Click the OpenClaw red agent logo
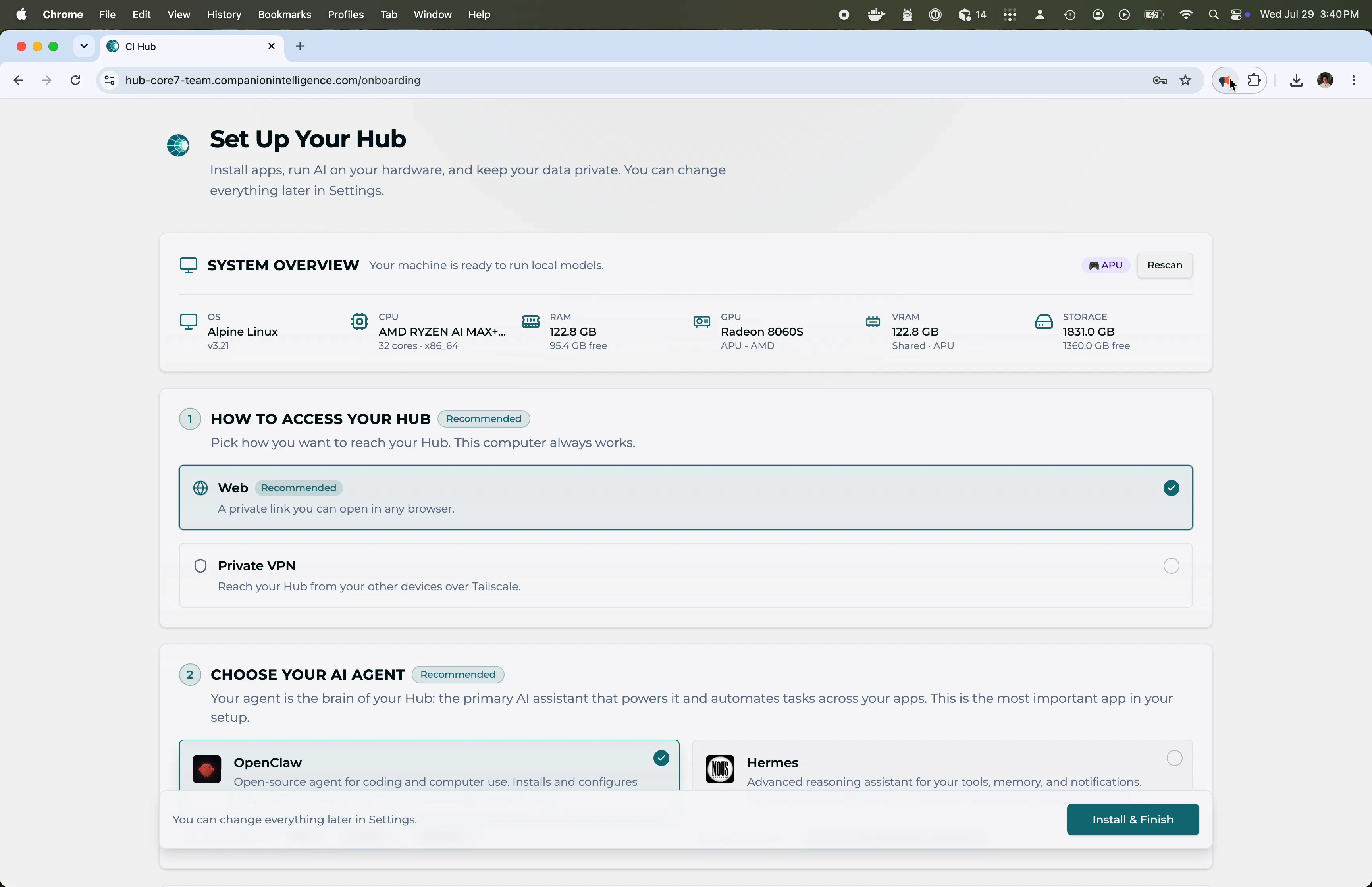The height and width of the screenshot is (887, 1372). pos(207,769)
